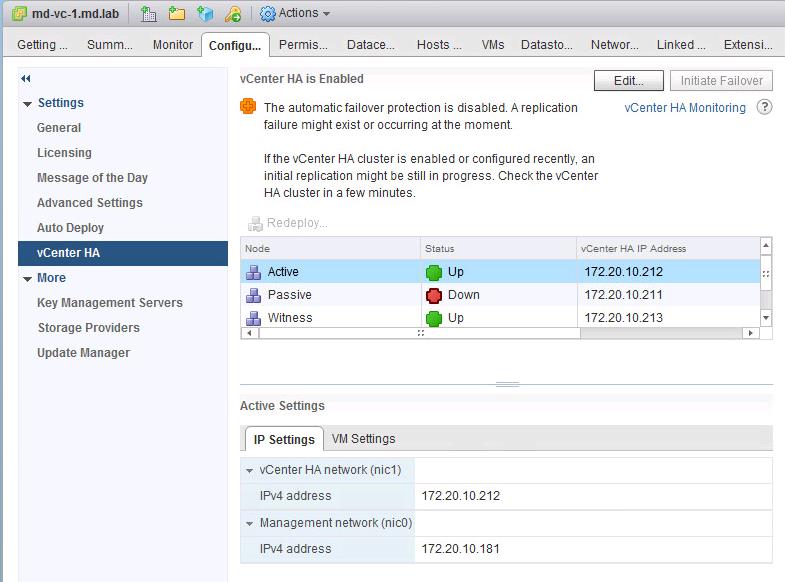785x582 pixels.
Task: Open the Monitor tab
Action: 173,45
